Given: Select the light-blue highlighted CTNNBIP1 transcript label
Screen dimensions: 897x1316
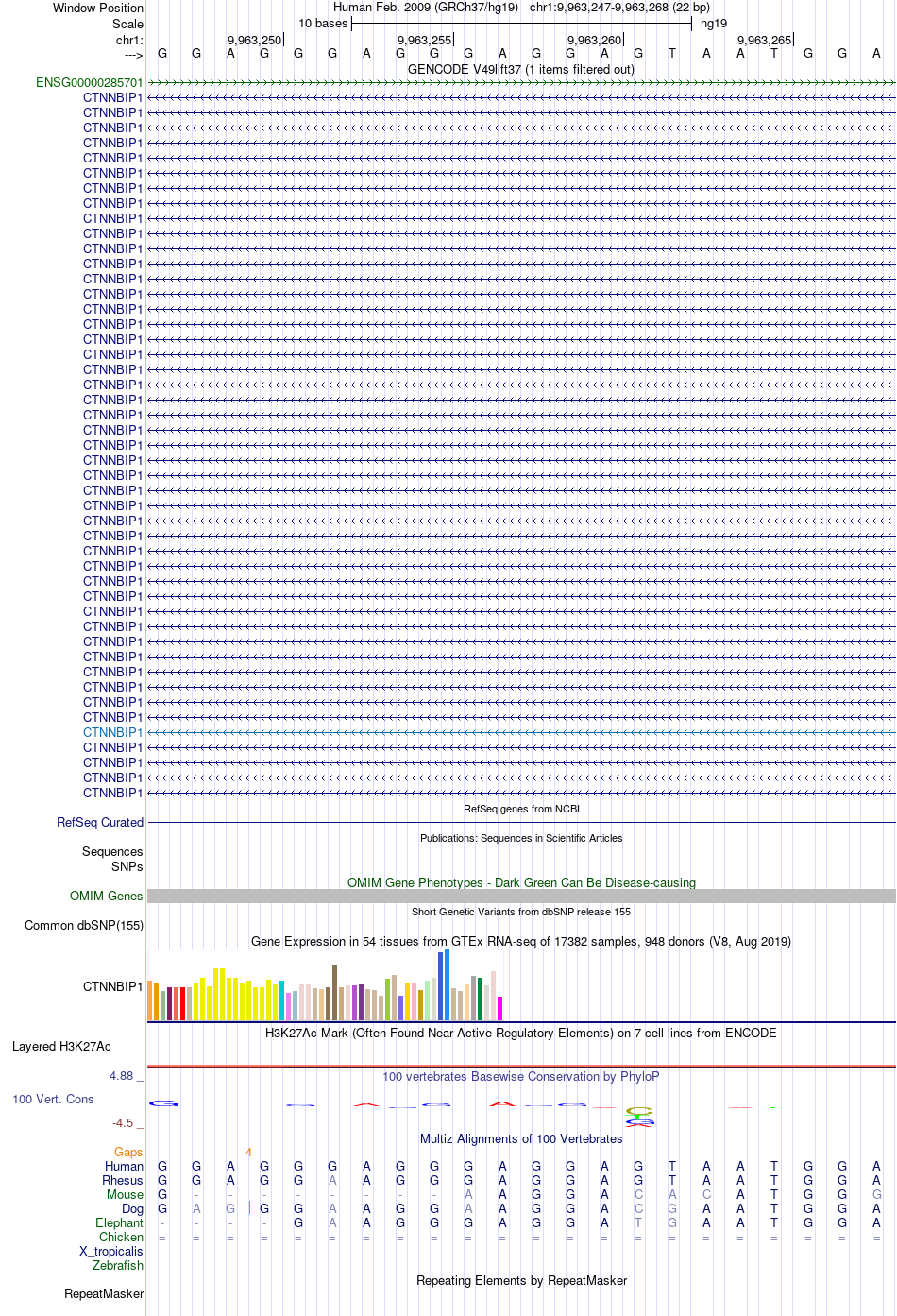Looking at the screenshot, I should pos(113,733).
